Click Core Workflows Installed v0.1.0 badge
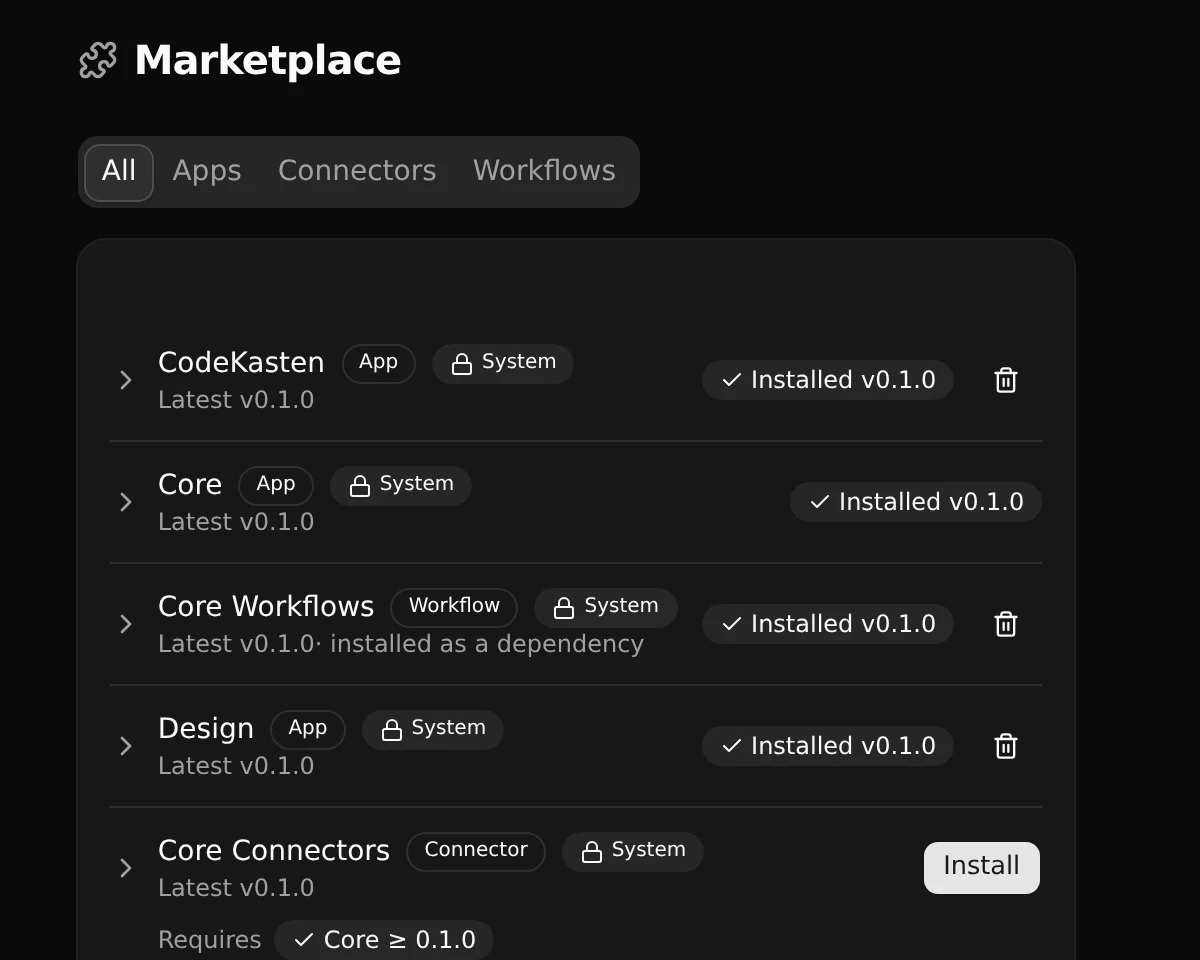The height and width of the screenshot is (960, 1200). click(828, 624)
